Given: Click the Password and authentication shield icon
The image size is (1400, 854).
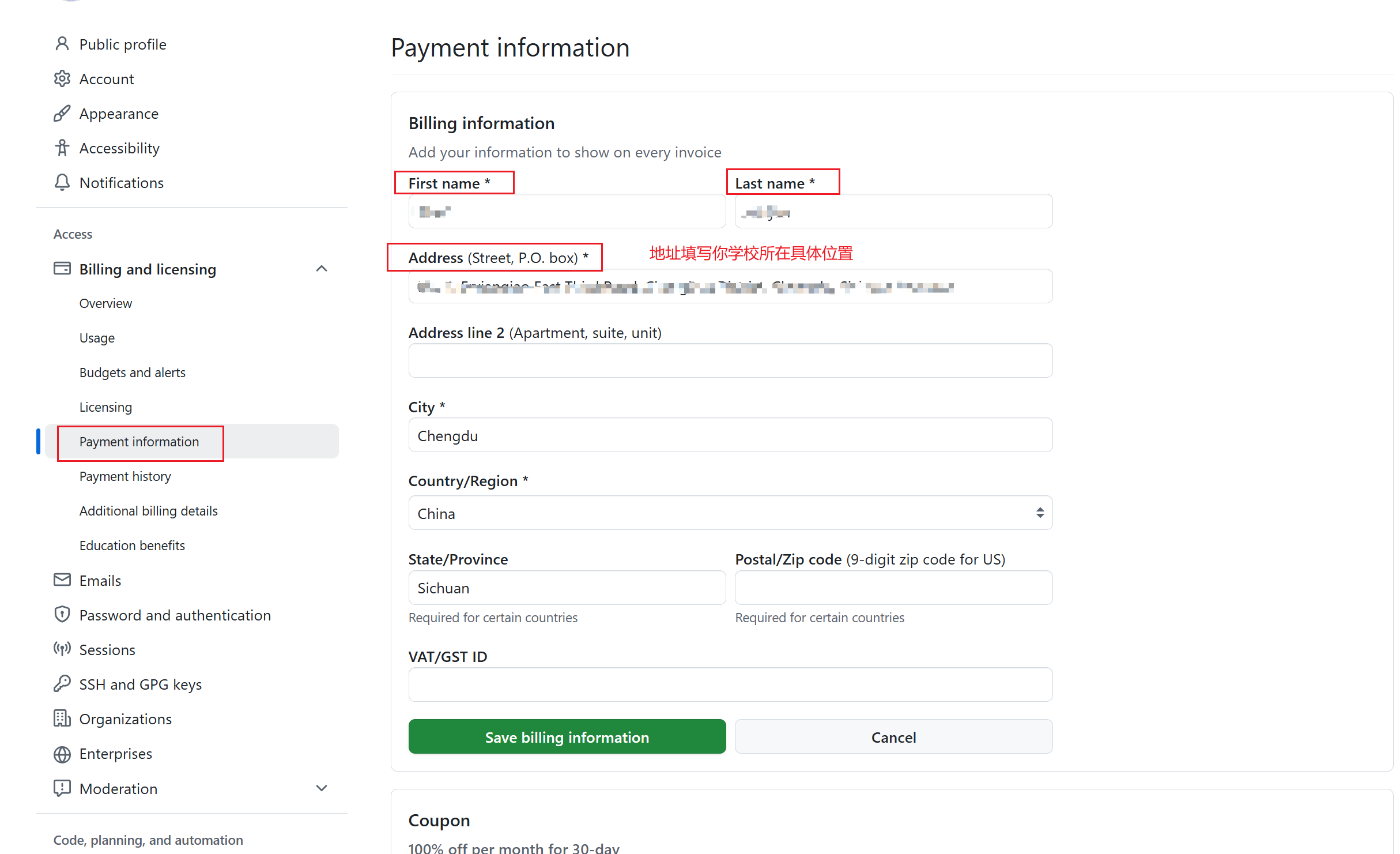Looking at the screenshot, I should click(62, 615).
